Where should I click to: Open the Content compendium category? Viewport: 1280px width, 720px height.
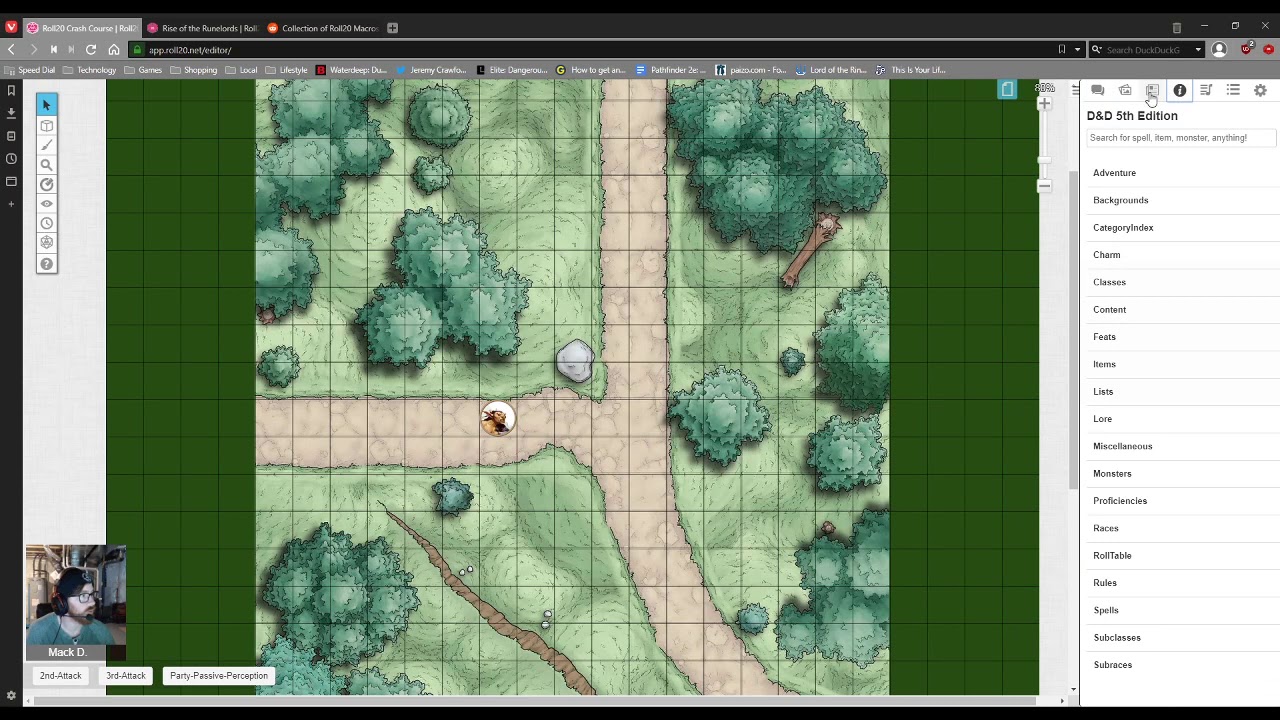click(x=1109, y=310)
